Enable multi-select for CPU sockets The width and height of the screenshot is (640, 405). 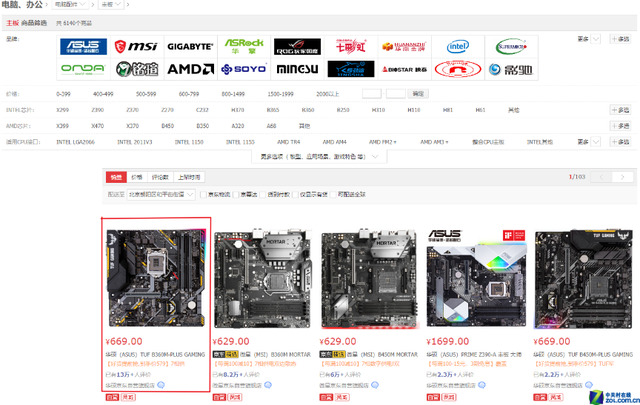coord(620,142)
